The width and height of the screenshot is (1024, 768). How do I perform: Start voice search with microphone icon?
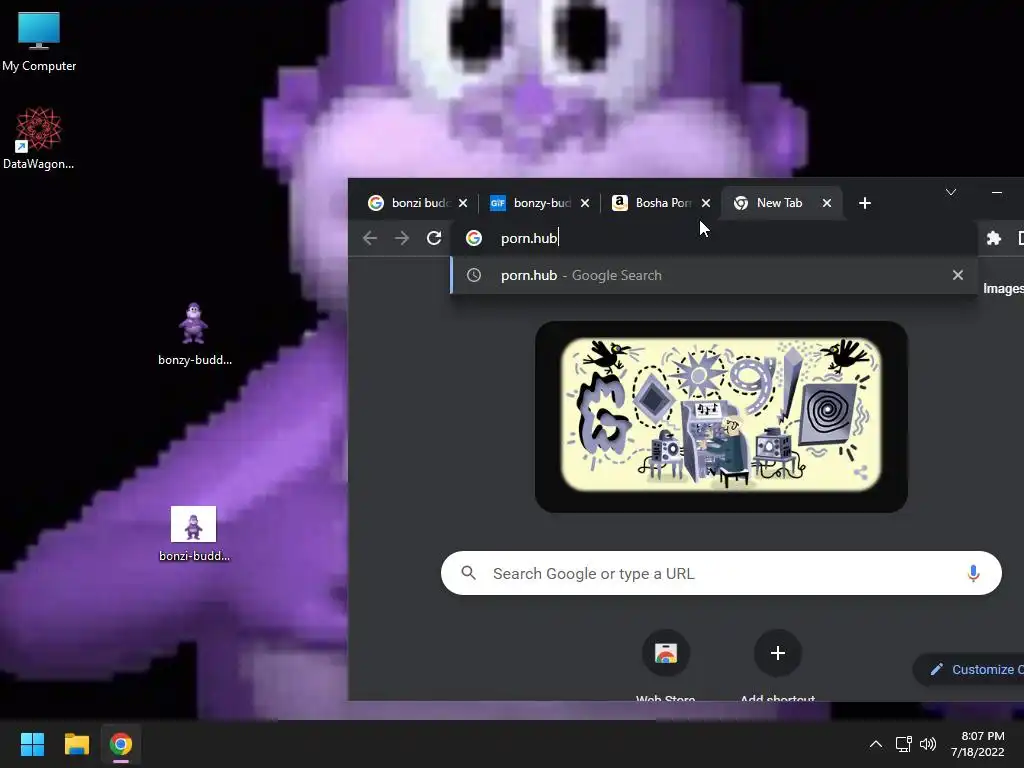pyautogui.click(x=973, y=573)
